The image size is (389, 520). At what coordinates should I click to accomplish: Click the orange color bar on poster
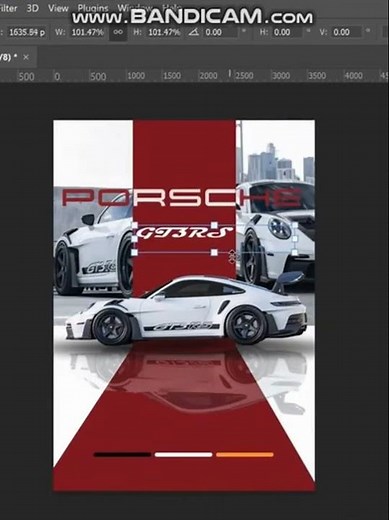(x=245, y=454)
